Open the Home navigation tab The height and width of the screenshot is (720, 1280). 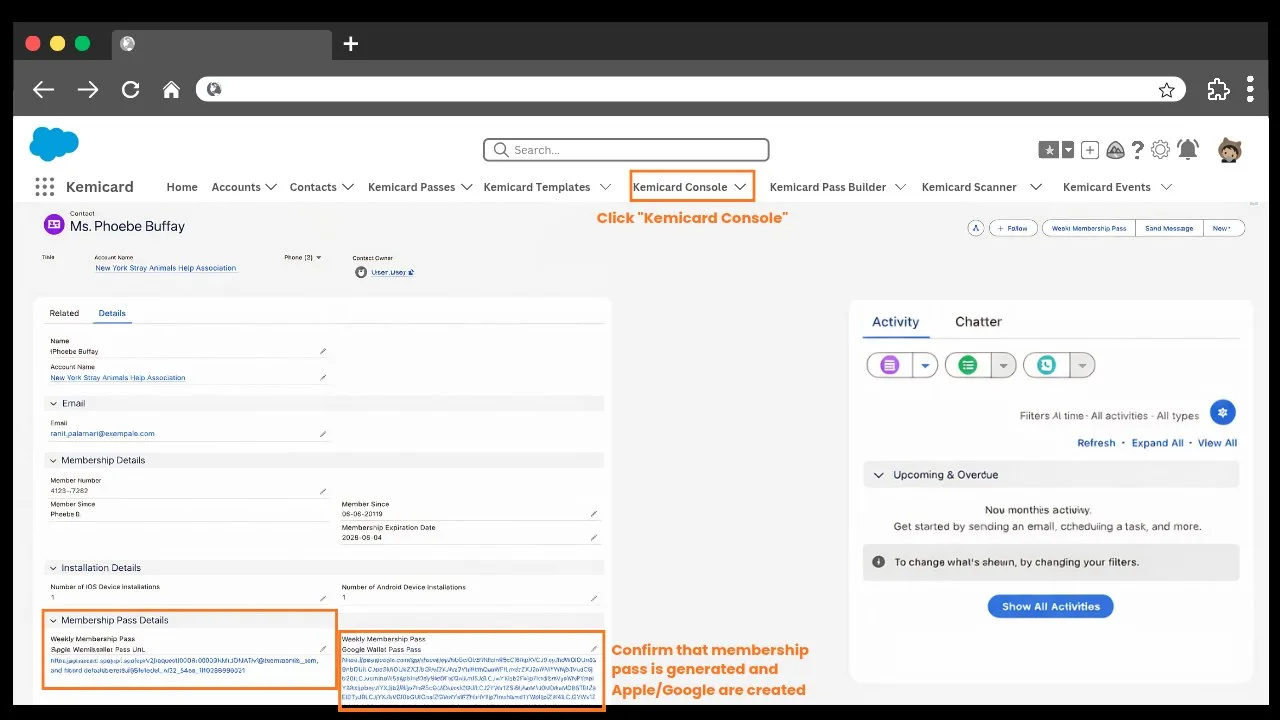click(182, 187)
